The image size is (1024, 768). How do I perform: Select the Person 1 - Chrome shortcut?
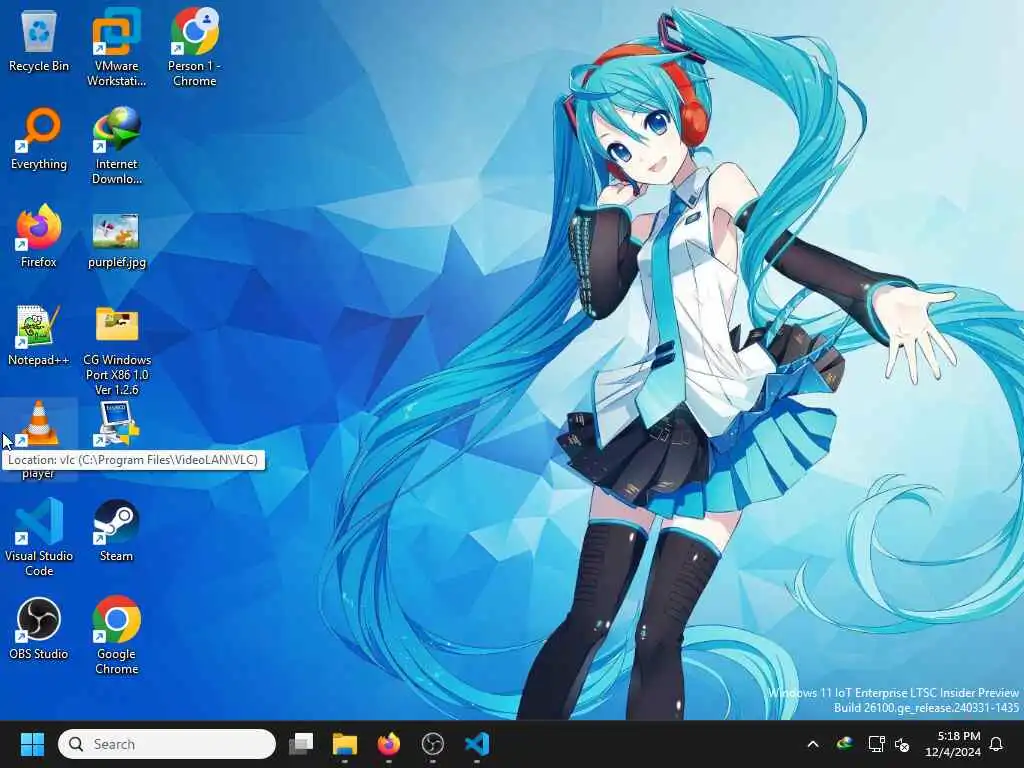coord(195,47)
